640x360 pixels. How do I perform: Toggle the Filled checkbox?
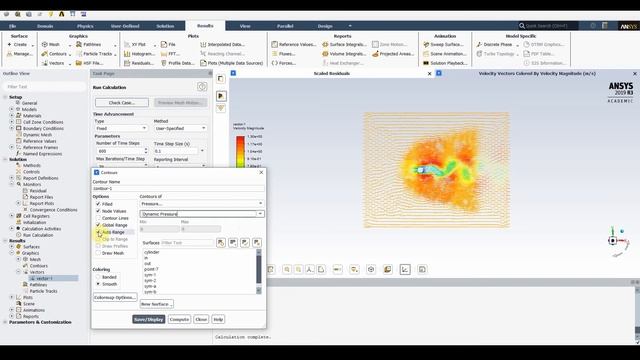coord(98,204)
